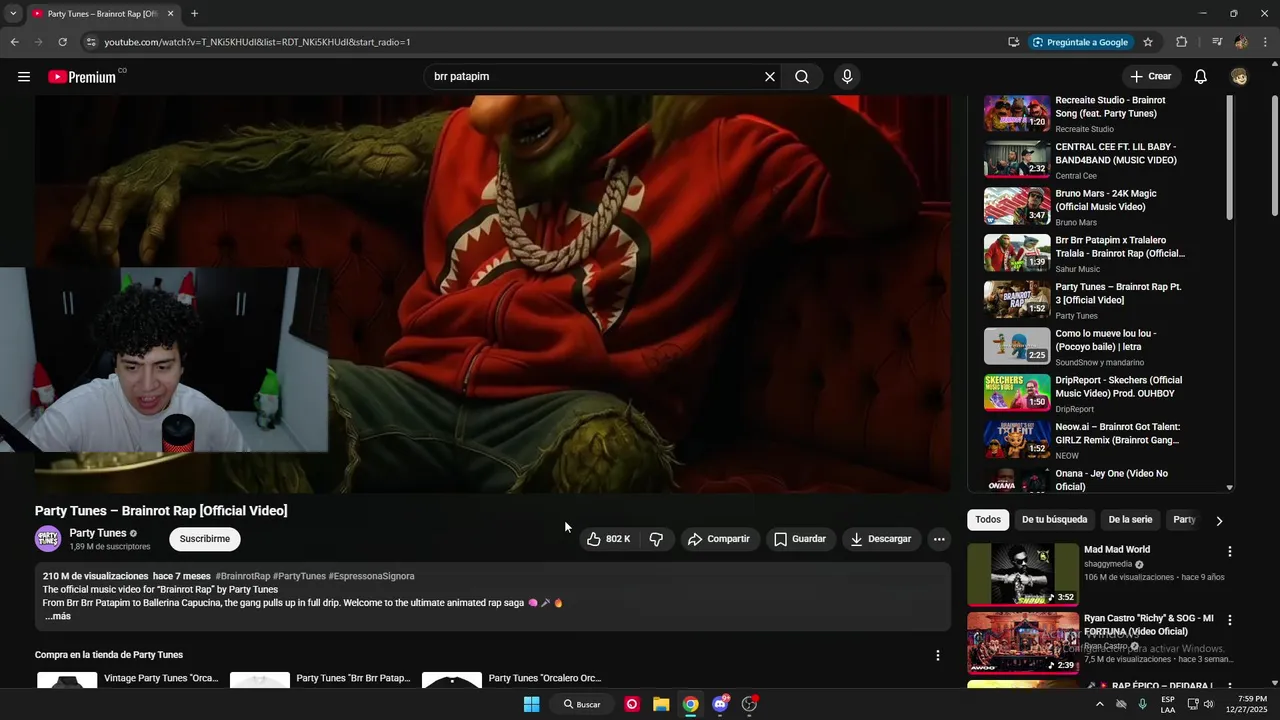The width and height of the screenshot is (1280, 720).
Task: Select the De tu búsqueda chip
Action: click(x=1054, y=520)
